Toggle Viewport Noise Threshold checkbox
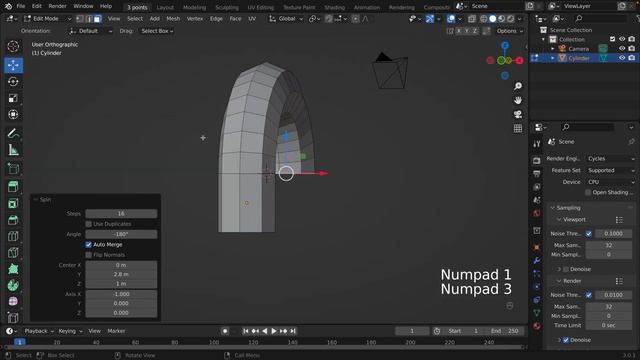640x360 pixels. (589, 233)
